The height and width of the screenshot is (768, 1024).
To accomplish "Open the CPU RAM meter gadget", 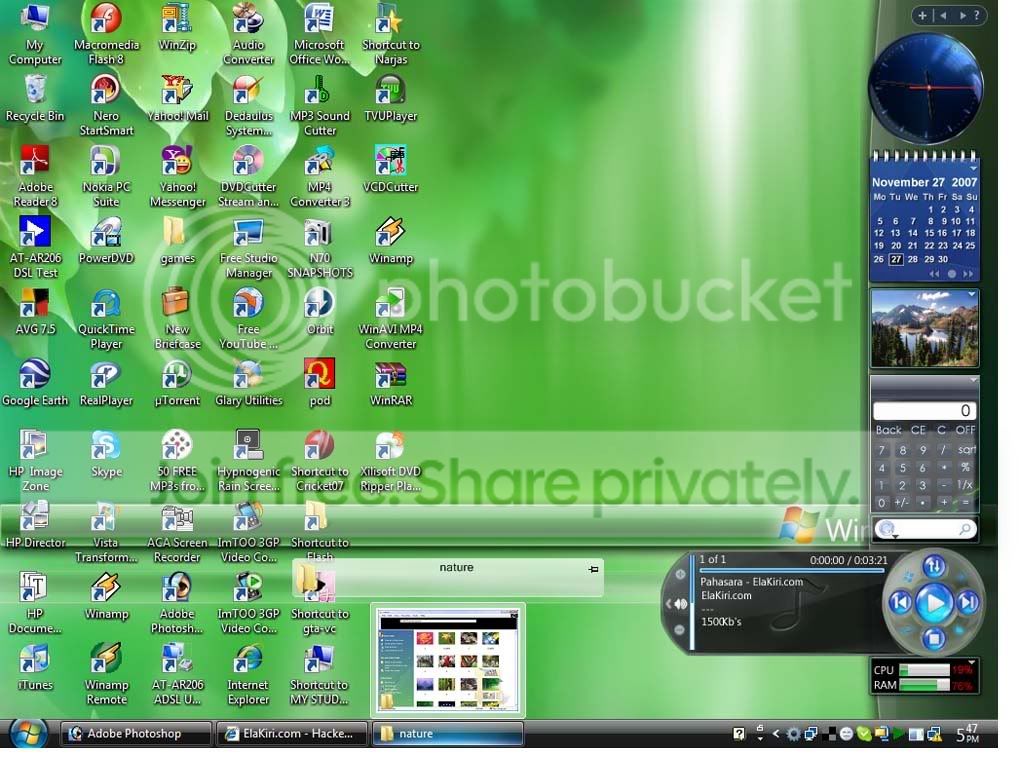I will pos(925,677).
